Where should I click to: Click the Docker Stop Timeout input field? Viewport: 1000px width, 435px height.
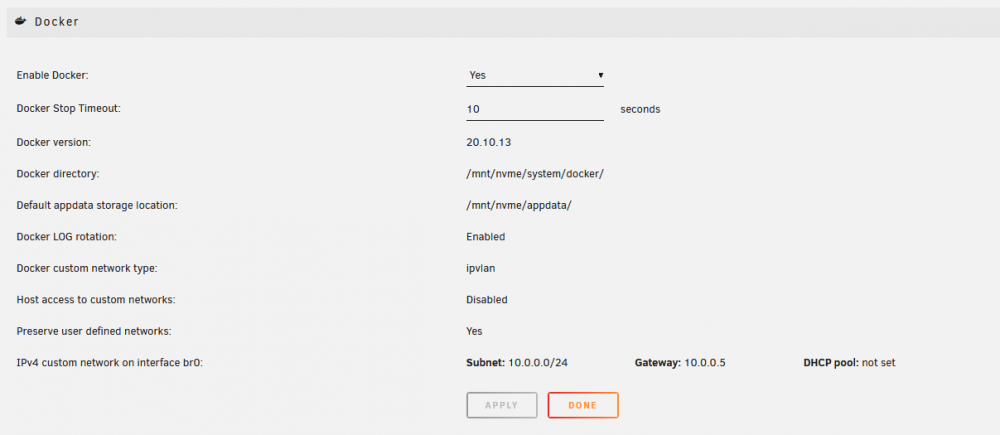[x=535, y=109]
